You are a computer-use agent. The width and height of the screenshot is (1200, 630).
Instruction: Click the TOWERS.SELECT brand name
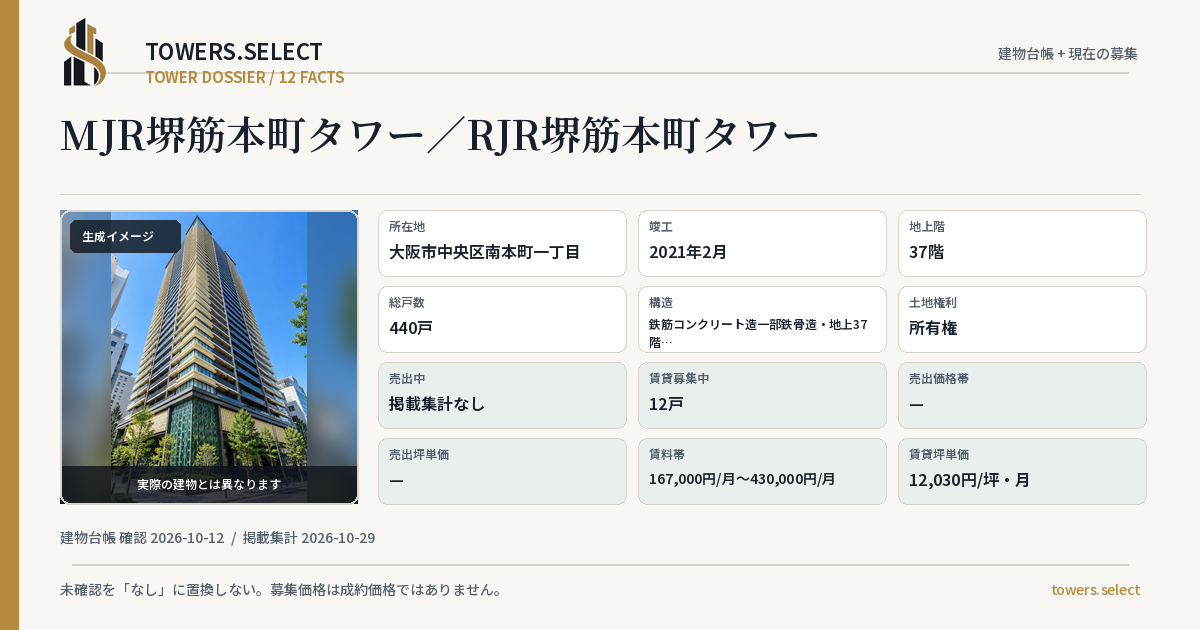pyautogui.click(x=234, y=52)
